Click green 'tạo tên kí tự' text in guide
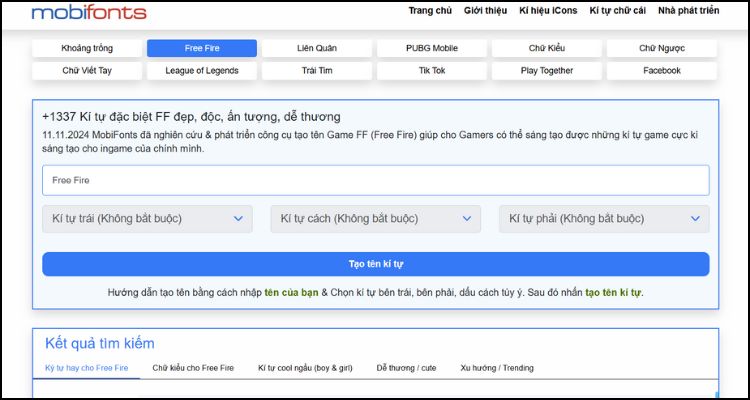The image size is (750, 400). (613, 293)
